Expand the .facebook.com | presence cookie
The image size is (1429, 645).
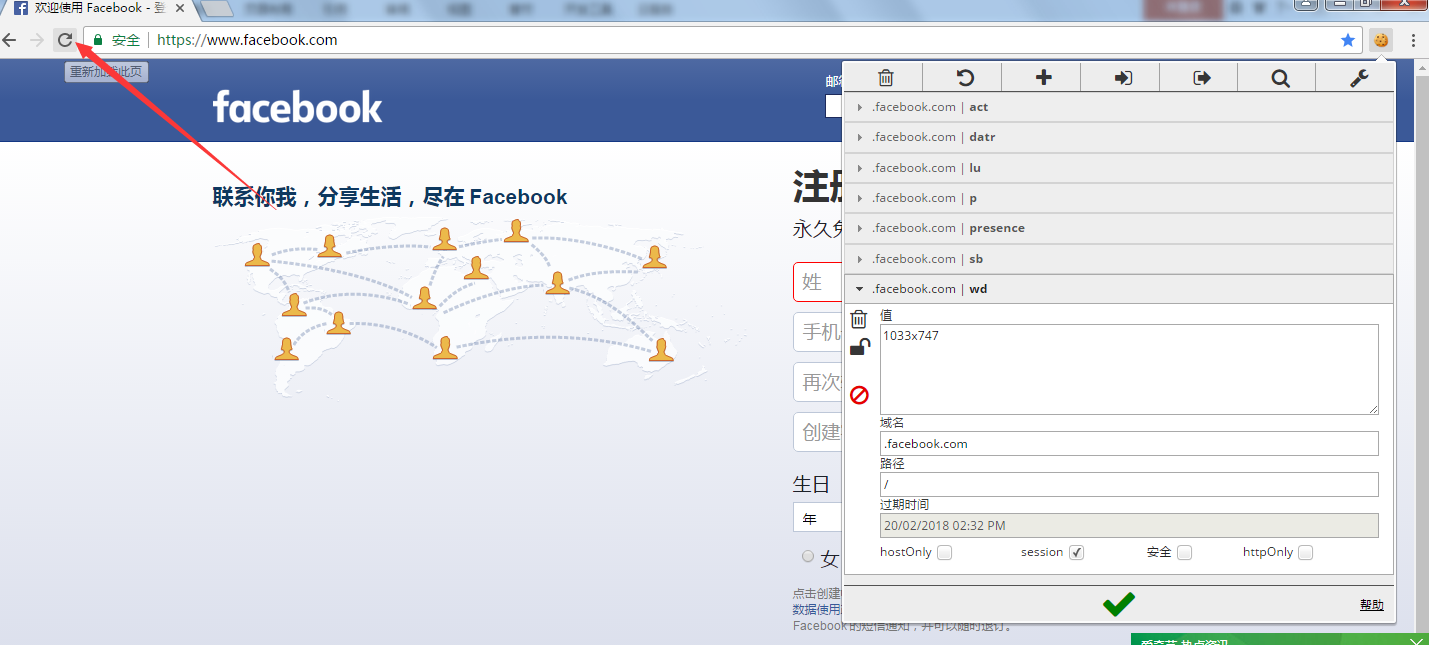point(1119,228)
